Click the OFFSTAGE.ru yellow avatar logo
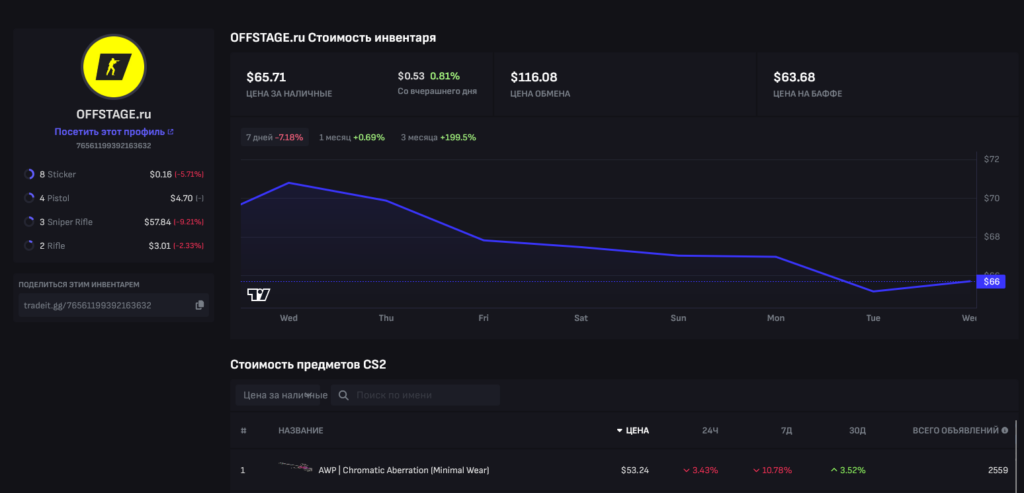 pos(113,66)
